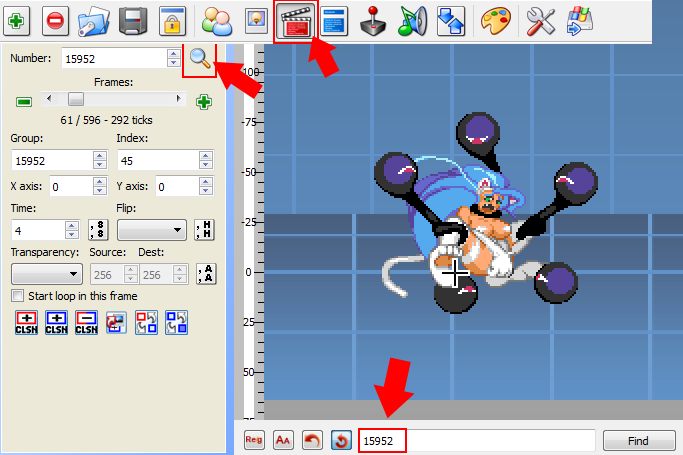Image resolution: width=683 pixels, height=455 pixels.
Task: Click the search text field containing 15952
Action: [475, 440]
